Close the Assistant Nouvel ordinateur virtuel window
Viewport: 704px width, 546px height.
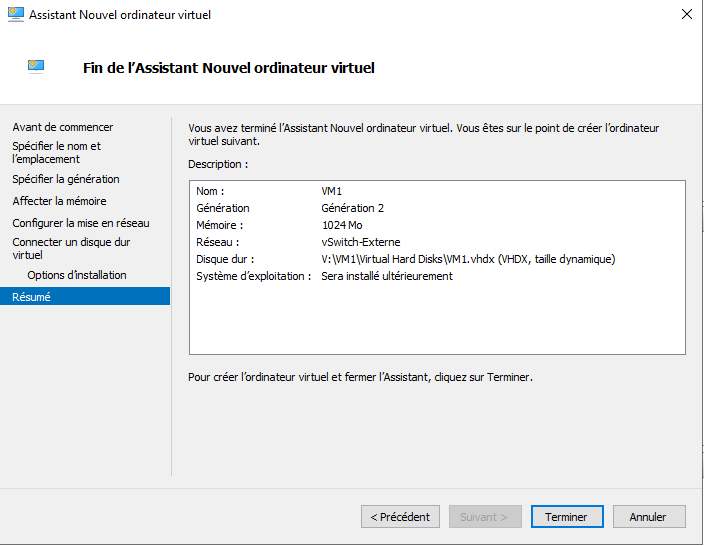686,15
